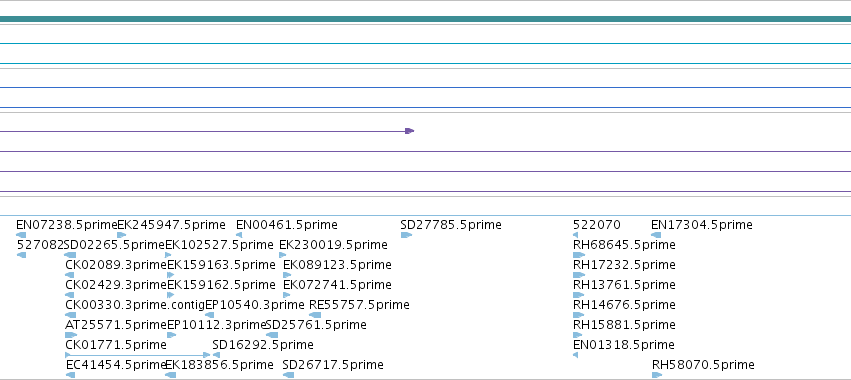Click the EN07238.5prime EST label
The height and width of the screenshot is (380, 851).
pos(67,225)
